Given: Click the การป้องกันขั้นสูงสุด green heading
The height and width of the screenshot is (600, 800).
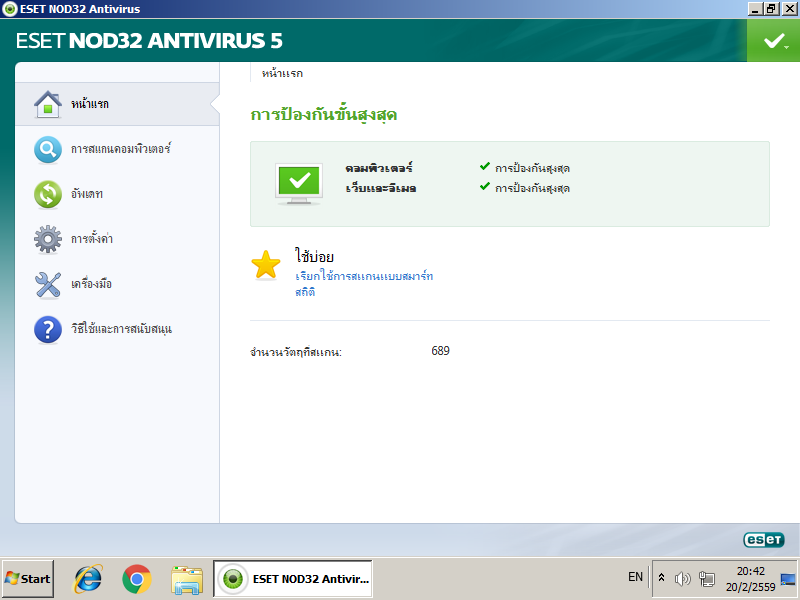Looking at the screenshot, I should pyautogui.click(x=323, y=114).
